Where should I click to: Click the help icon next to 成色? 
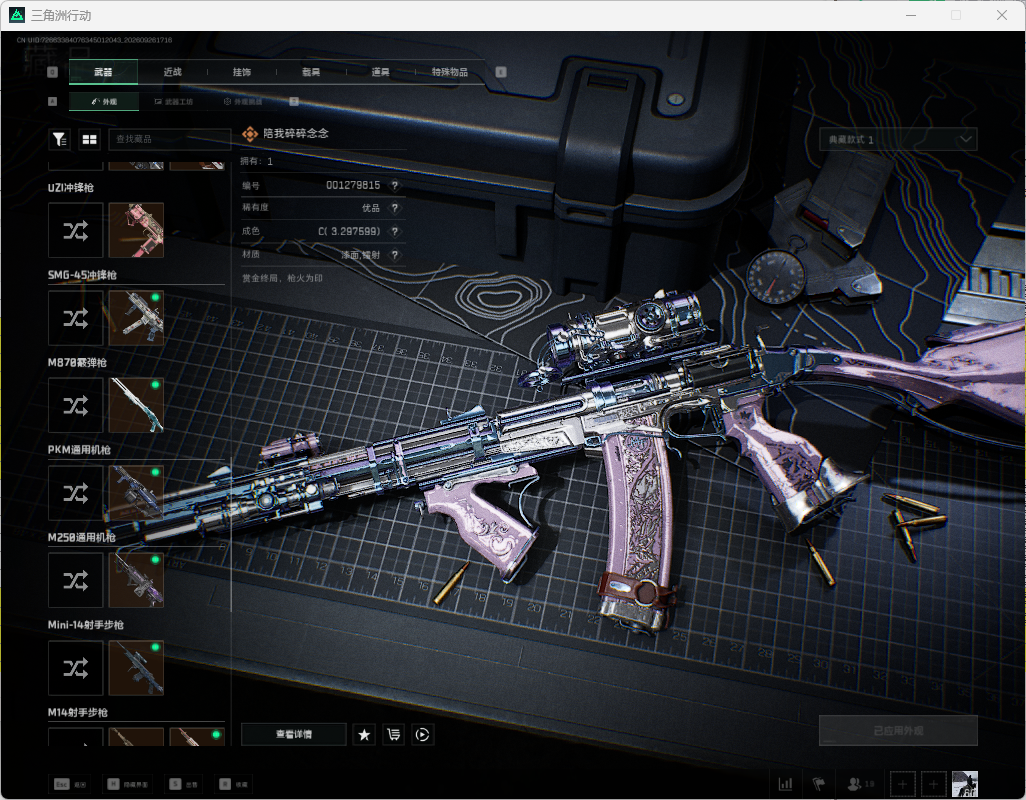[x=395, y=231]
